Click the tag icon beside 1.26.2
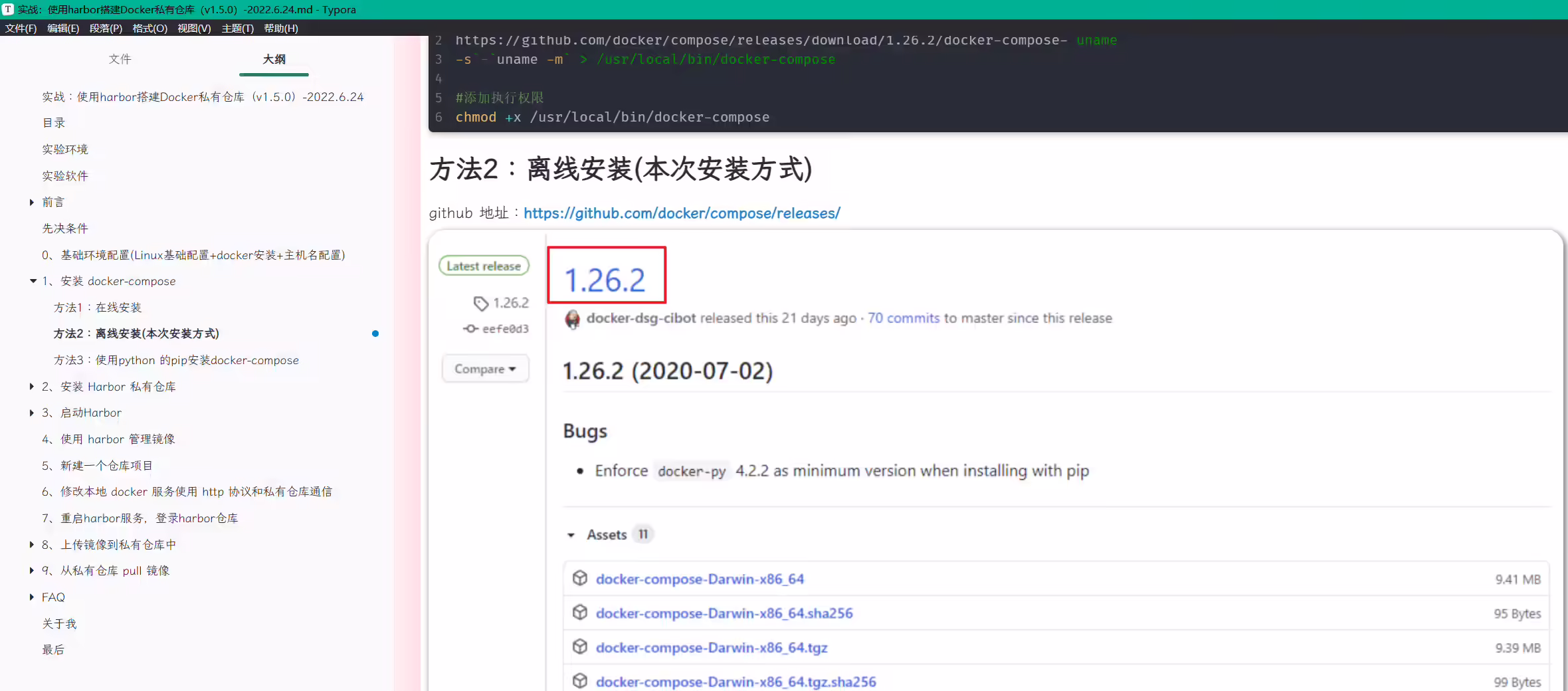The height and width of the screenshot is (691, 1568). pos(481,304)
